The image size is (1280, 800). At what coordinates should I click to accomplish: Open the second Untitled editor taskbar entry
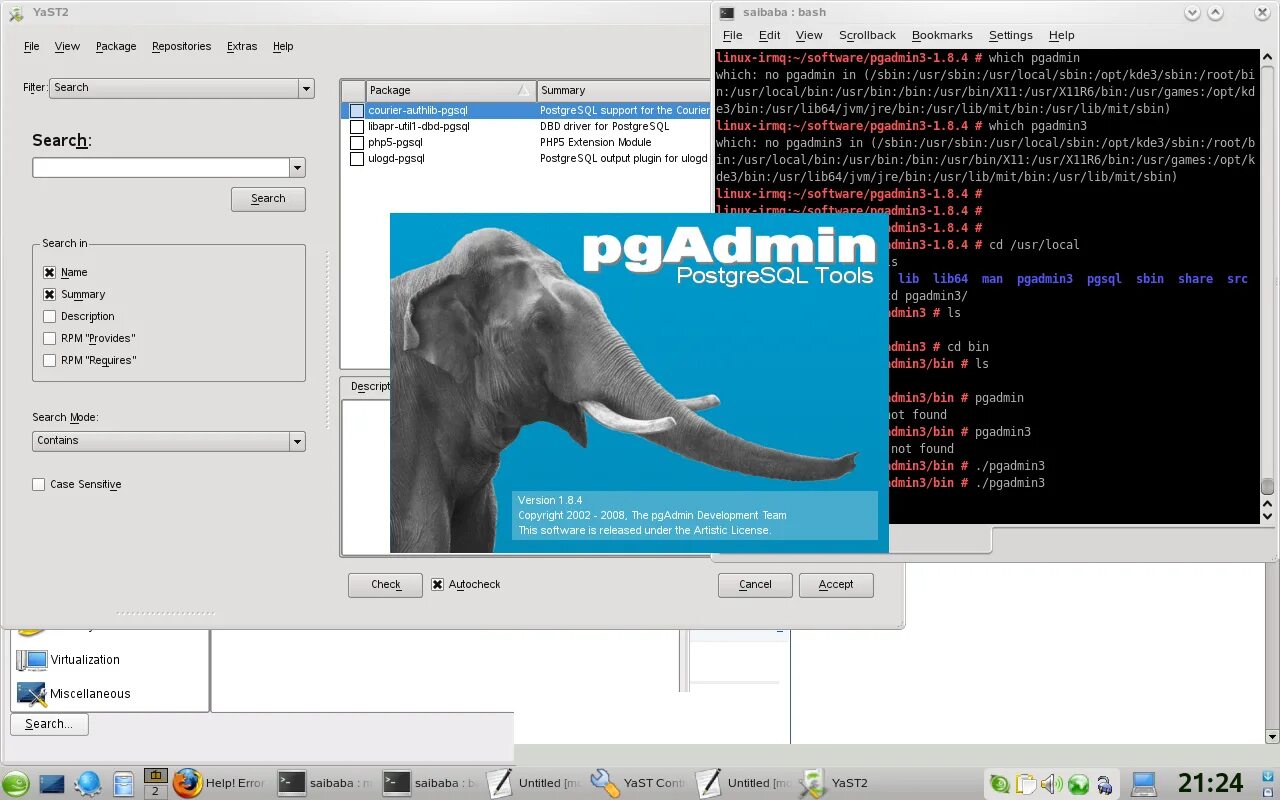pos(744,783)
